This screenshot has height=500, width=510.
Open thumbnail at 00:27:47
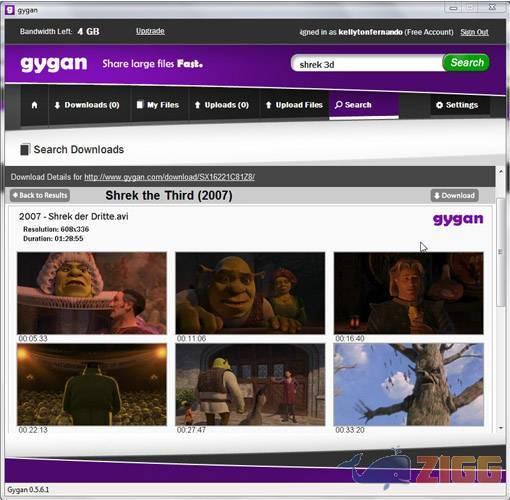(250, 384)
